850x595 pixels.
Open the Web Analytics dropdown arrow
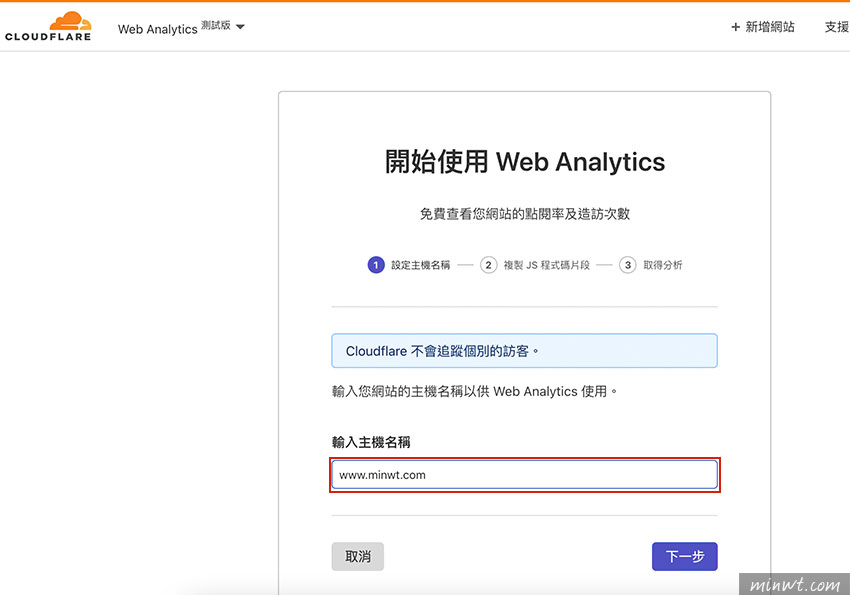(240, 27)
